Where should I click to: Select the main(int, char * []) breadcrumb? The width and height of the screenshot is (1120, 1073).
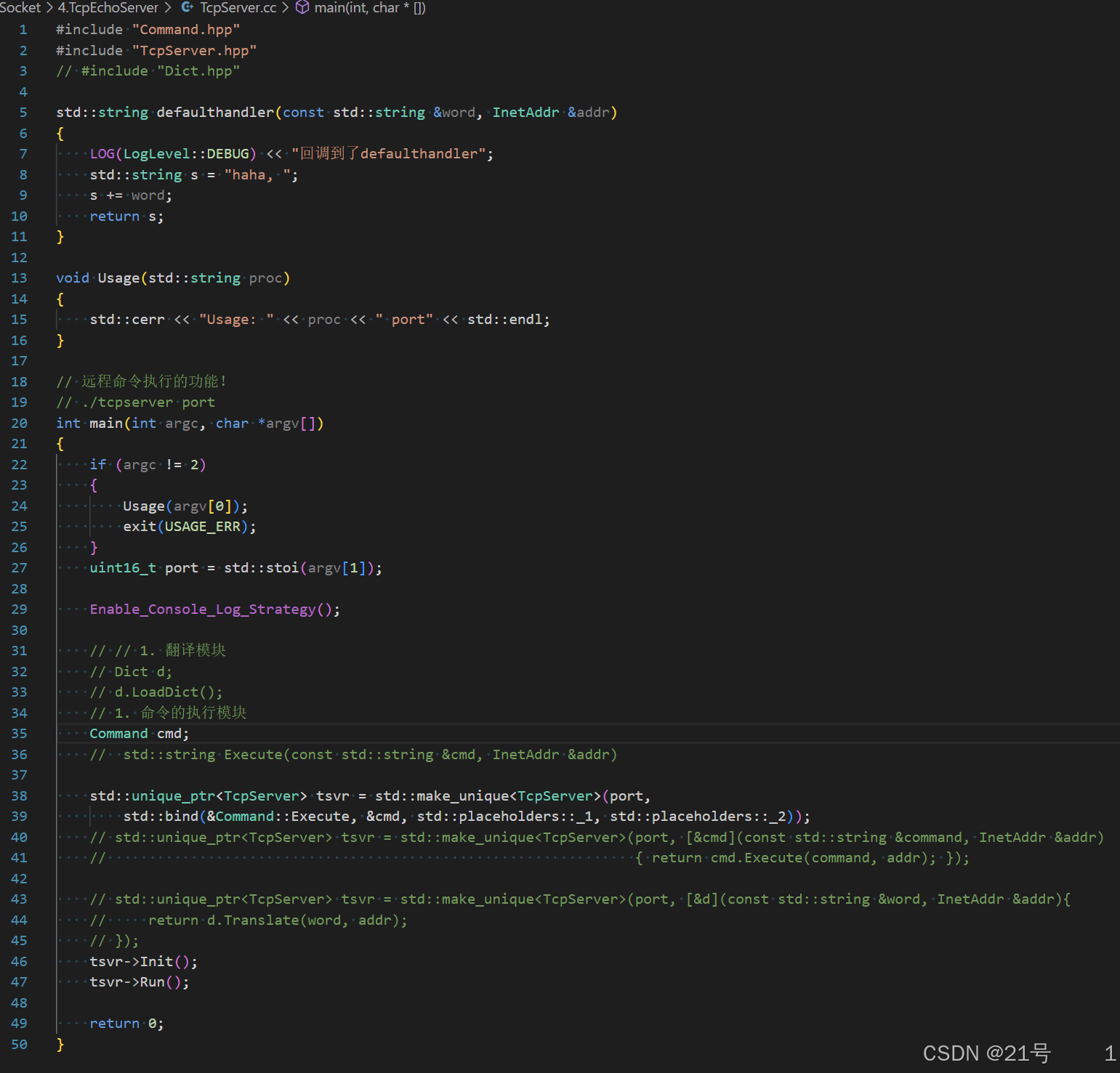coord(370,7)
